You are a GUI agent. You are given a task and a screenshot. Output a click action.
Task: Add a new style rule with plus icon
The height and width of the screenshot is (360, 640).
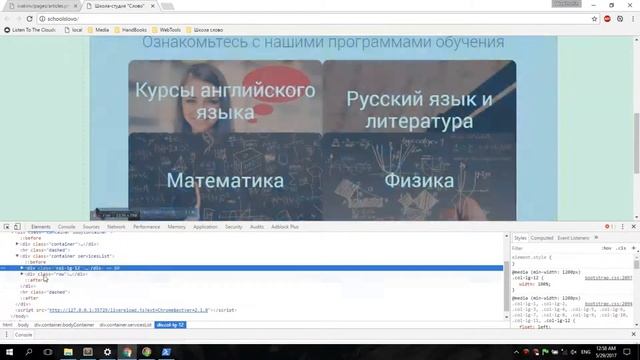(633, 248)
